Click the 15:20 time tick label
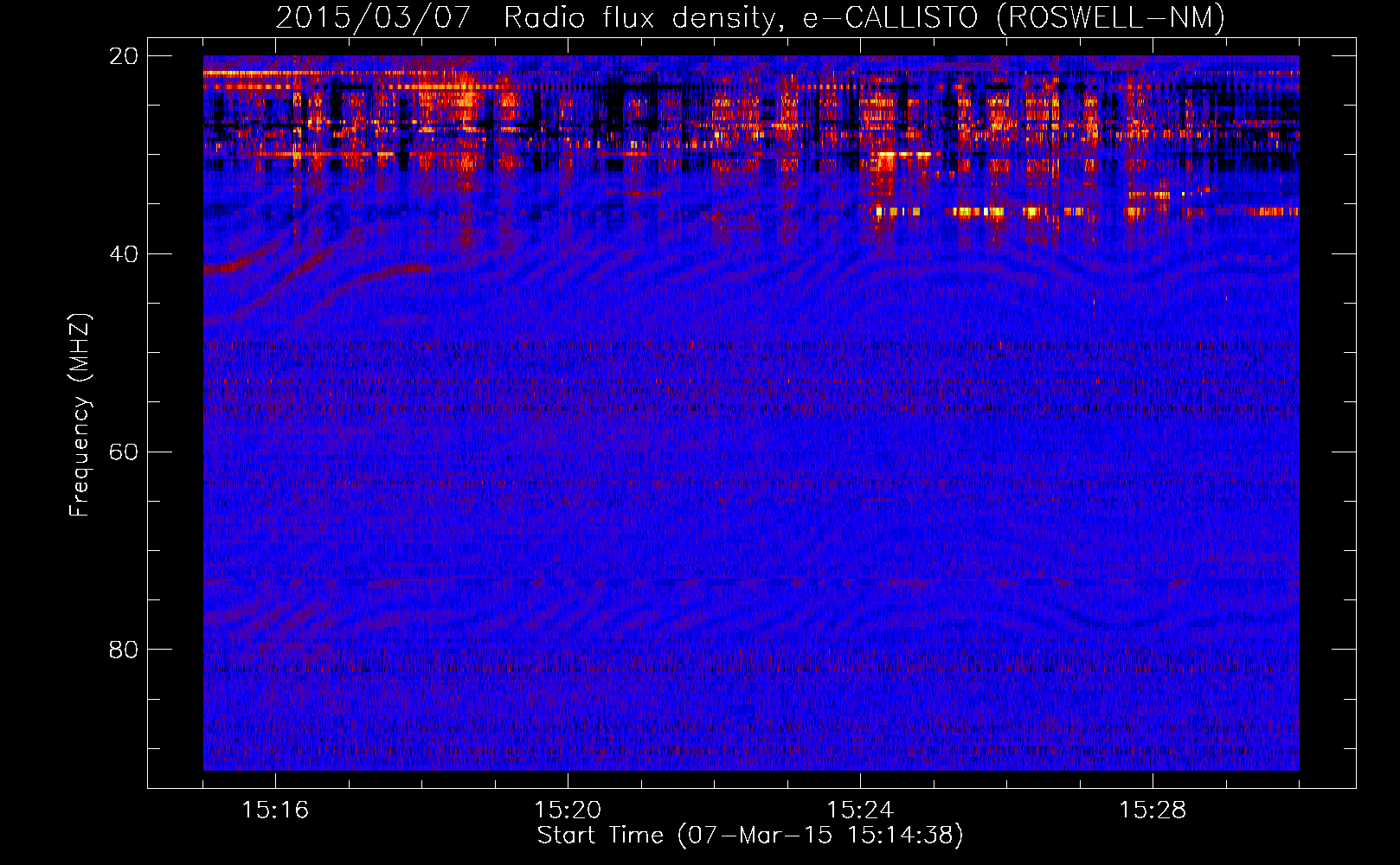The width and height of the screenshot is (1400, 865). coord(568,811)
